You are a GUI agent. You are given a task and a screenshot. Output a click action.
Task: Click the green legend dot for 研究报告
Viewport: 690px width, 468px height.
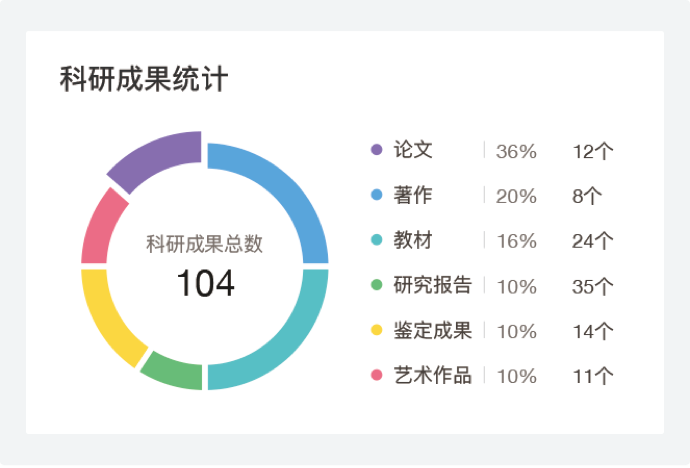(x=377, y=285)
